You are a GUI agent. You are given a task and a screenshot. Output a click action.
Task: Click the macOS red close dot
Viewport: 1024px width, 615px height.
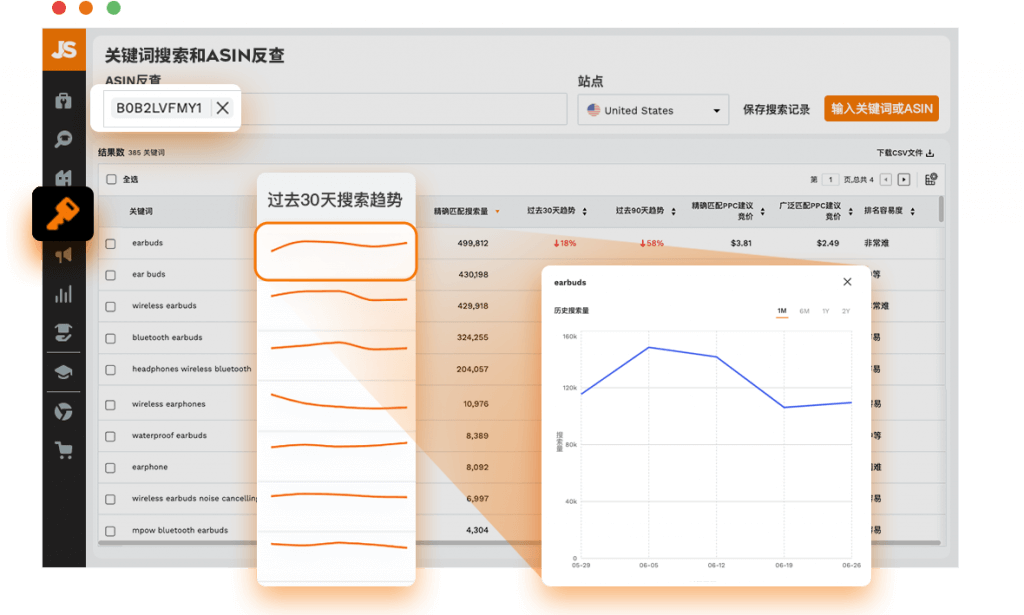tap(59, 8)
